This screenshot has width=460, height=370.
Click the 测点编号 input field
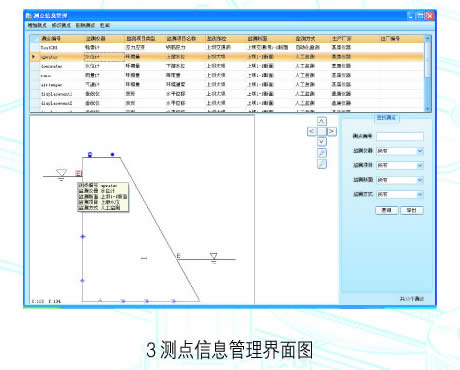[x=400, y=136]
